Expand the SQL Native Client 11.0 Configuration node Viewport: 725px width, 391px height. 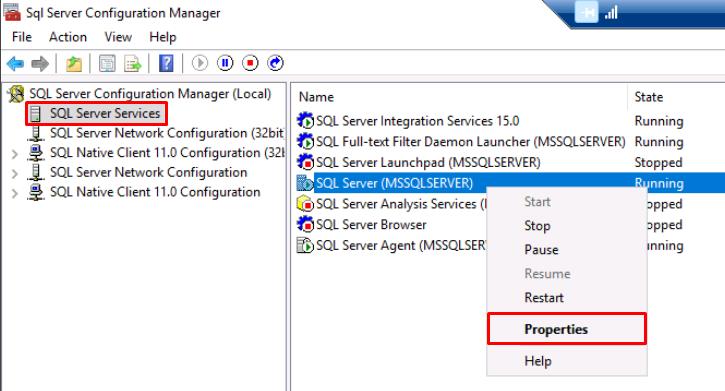pyautogui.click(x=15, y=193)
